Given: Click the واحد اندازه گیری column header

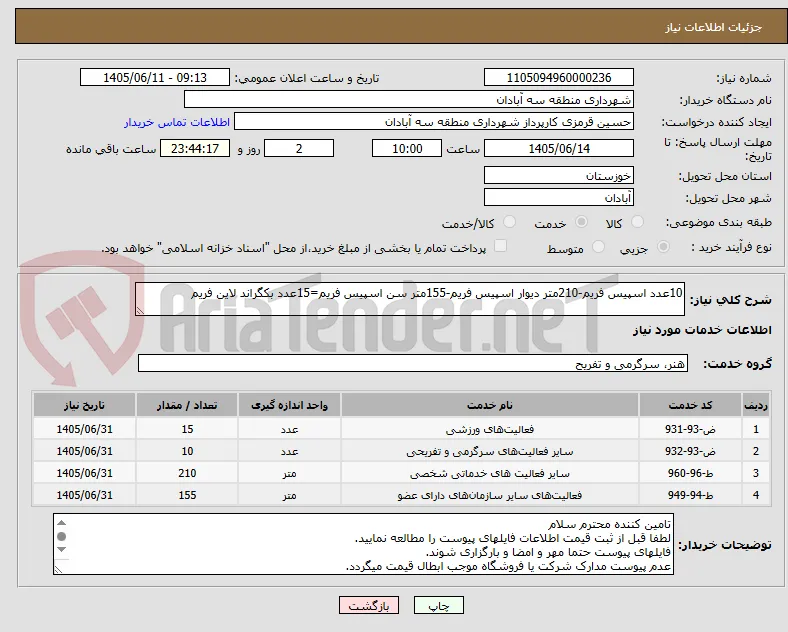Looking at the screenshot, I should pyautogui.click(x=289, y=405).
